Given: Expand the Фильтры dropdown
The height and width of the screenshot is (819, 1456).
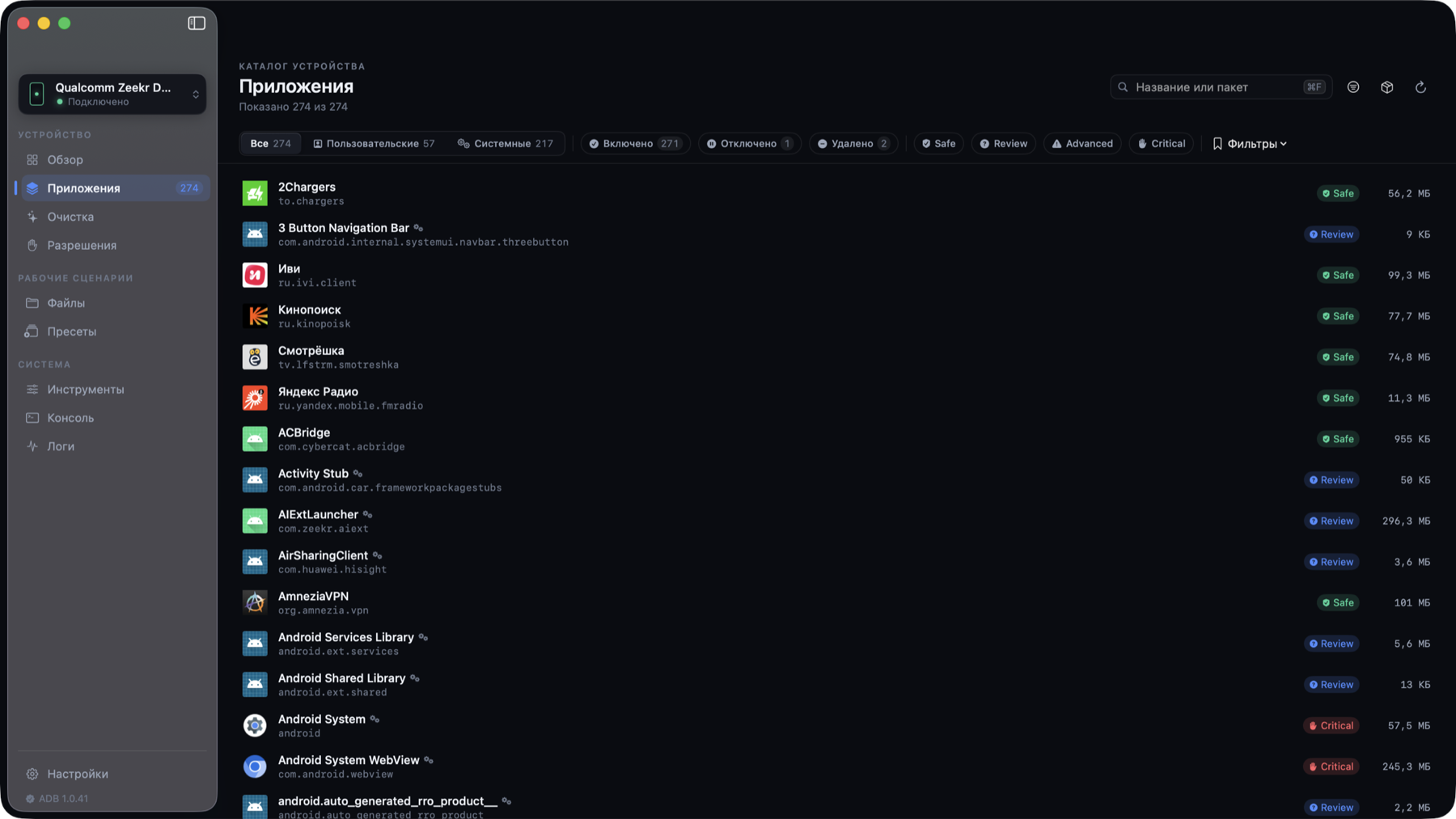Looking at the screenshot, I should pos(1250,144).
